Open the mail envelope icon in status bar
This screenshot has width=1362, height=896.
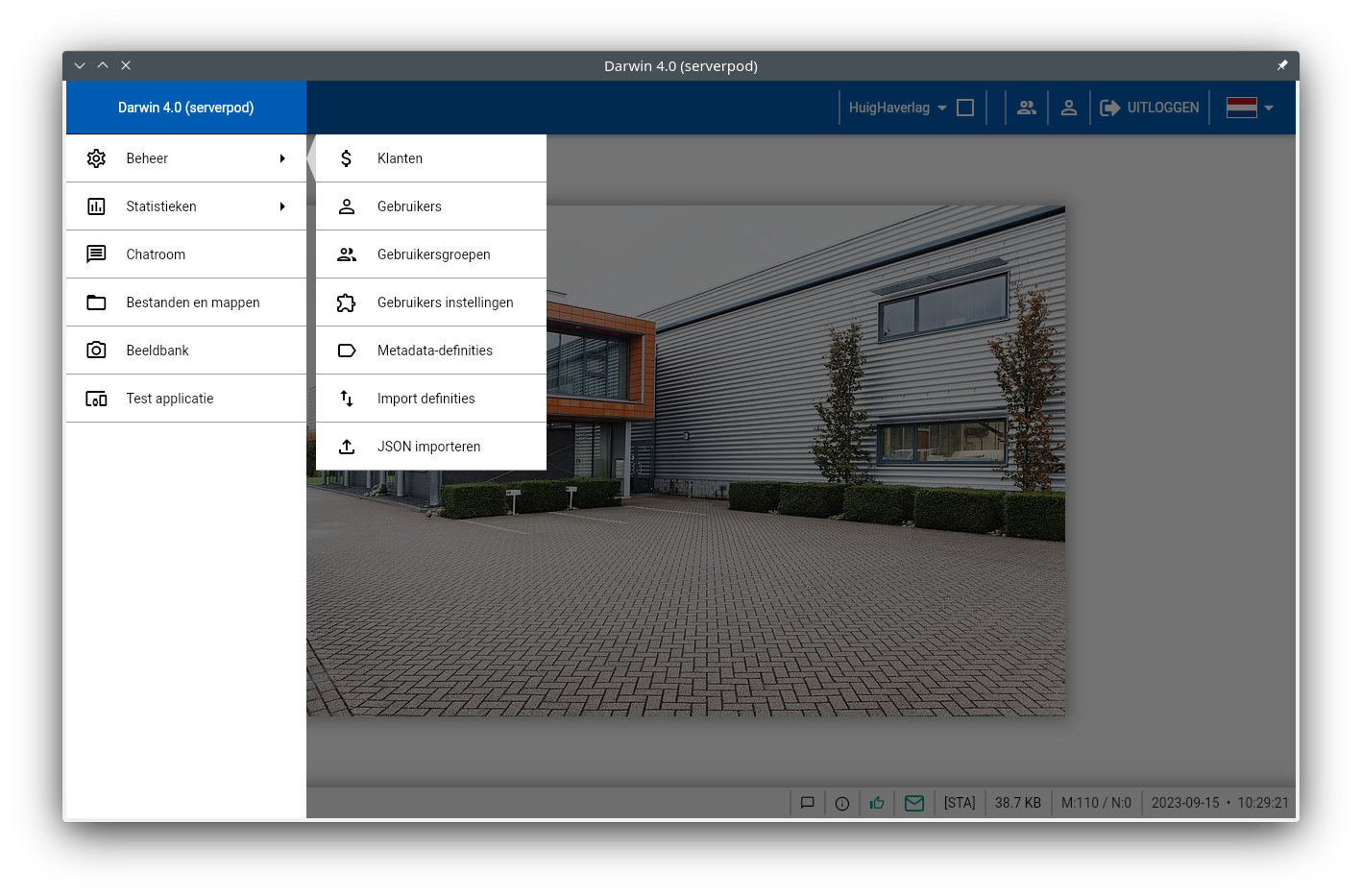tap(914, 803)
